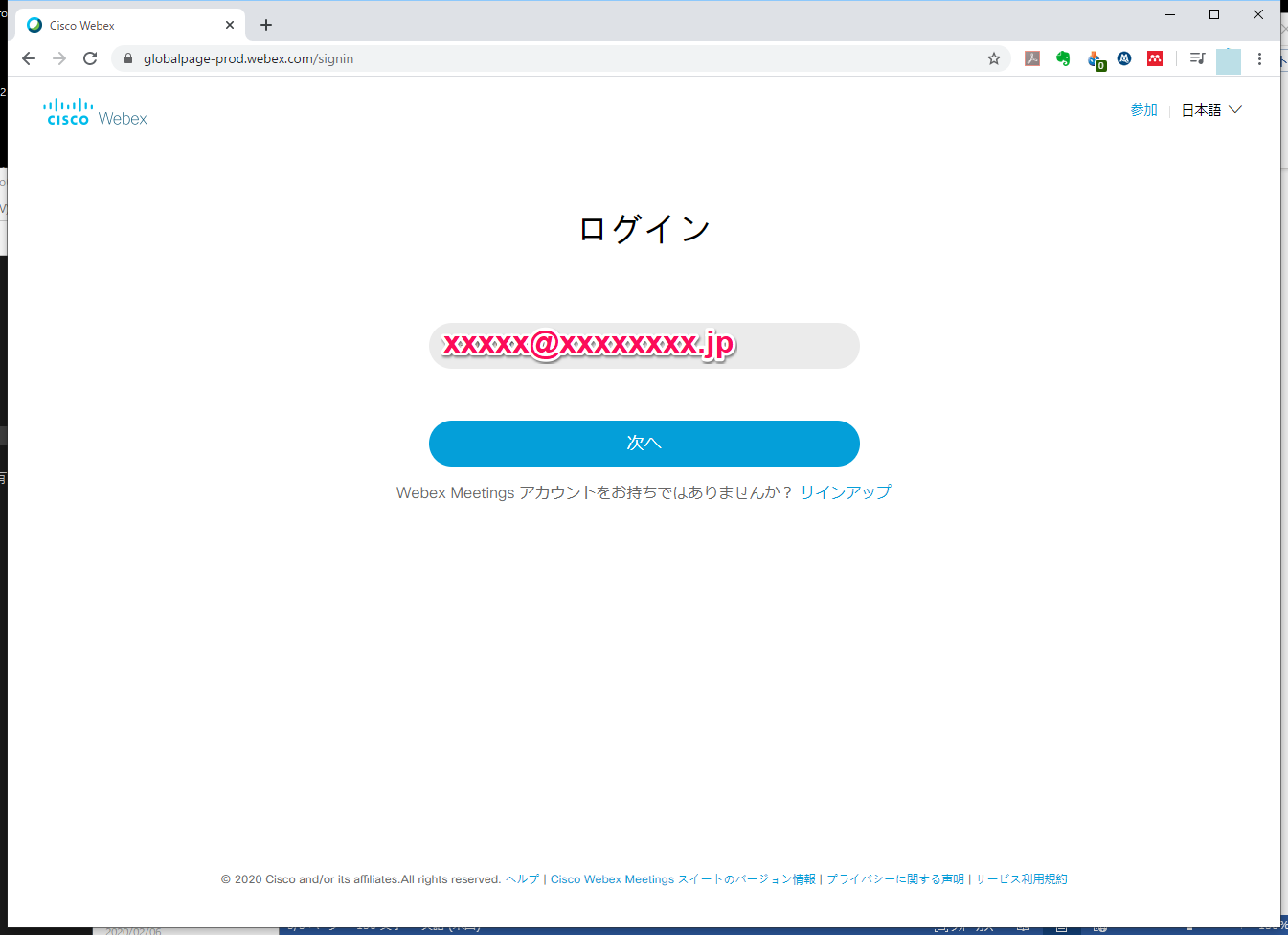Open the Evernote web clipper extension

point(1063,58)
